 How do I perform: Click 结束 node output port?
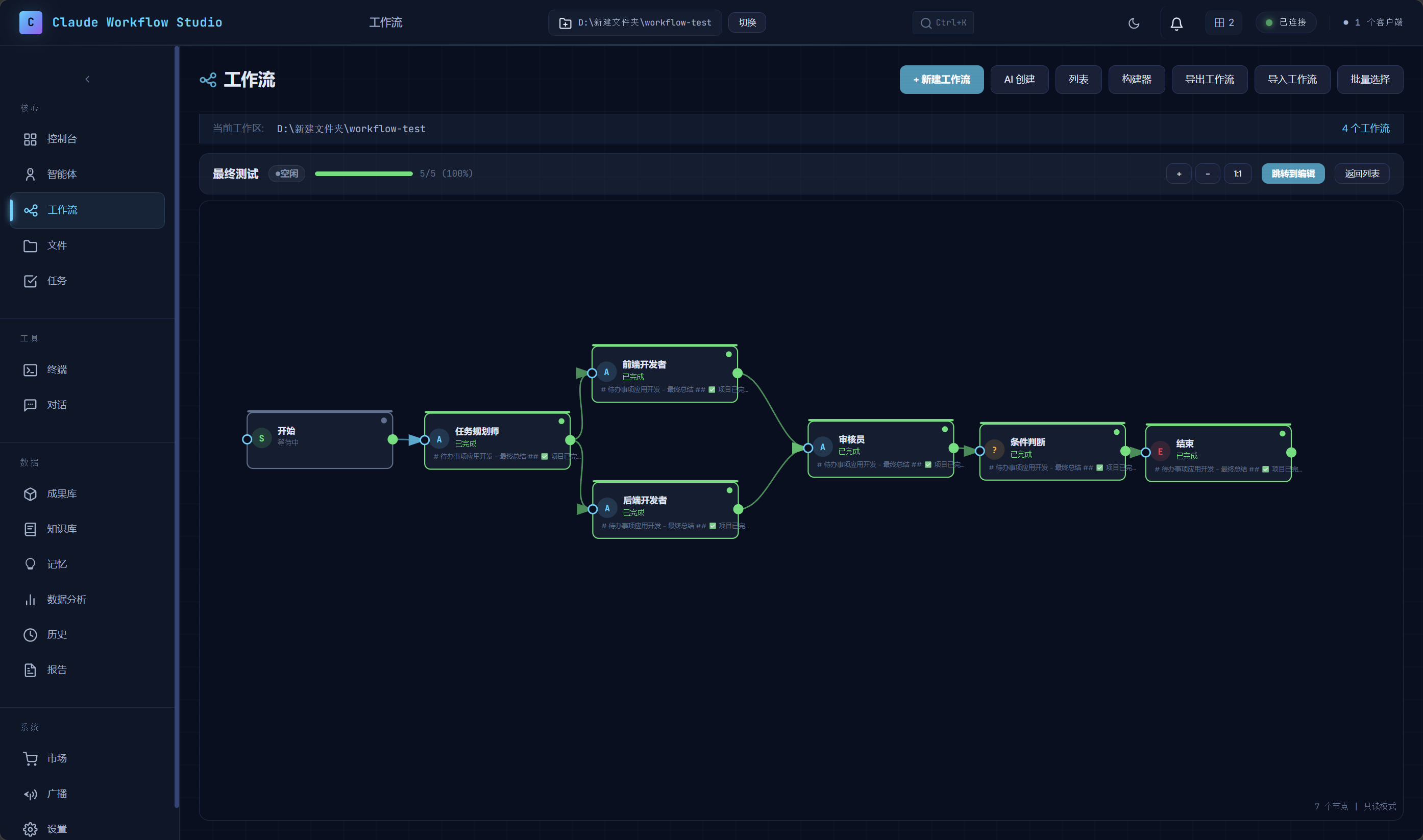click(x=1291, y=453)
